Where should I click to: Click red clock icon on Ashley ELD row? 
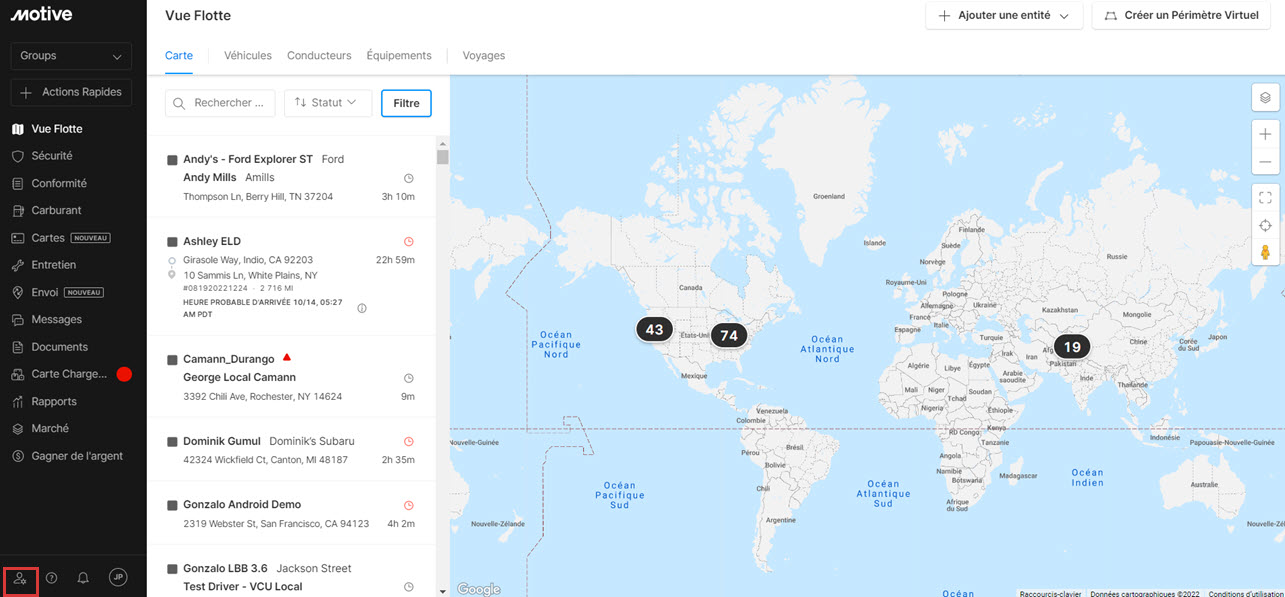pyautogui.click(x=408, y=241)
